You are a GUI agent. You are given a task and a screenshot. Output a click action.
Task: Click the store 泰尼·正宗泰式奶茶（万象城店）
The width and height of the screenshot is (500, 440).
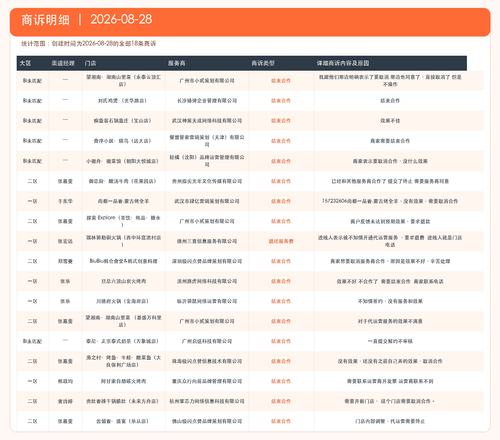122,341
